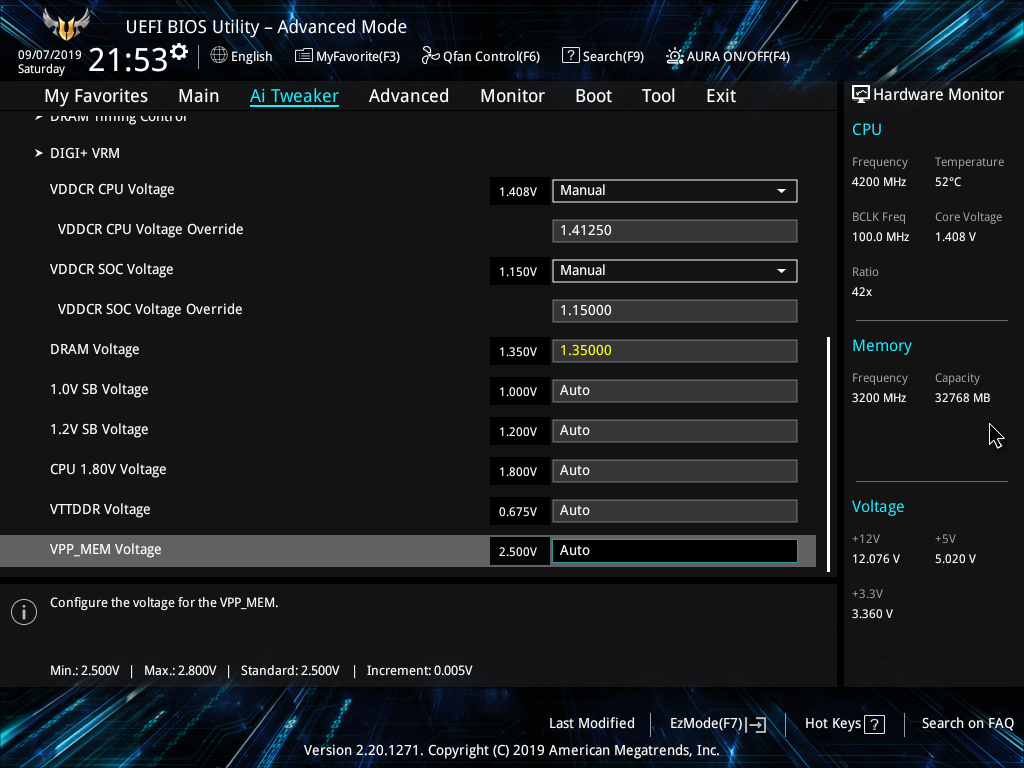
Task: Click the Hot Keys question mark icon
Action: click(x=874, y=724)
